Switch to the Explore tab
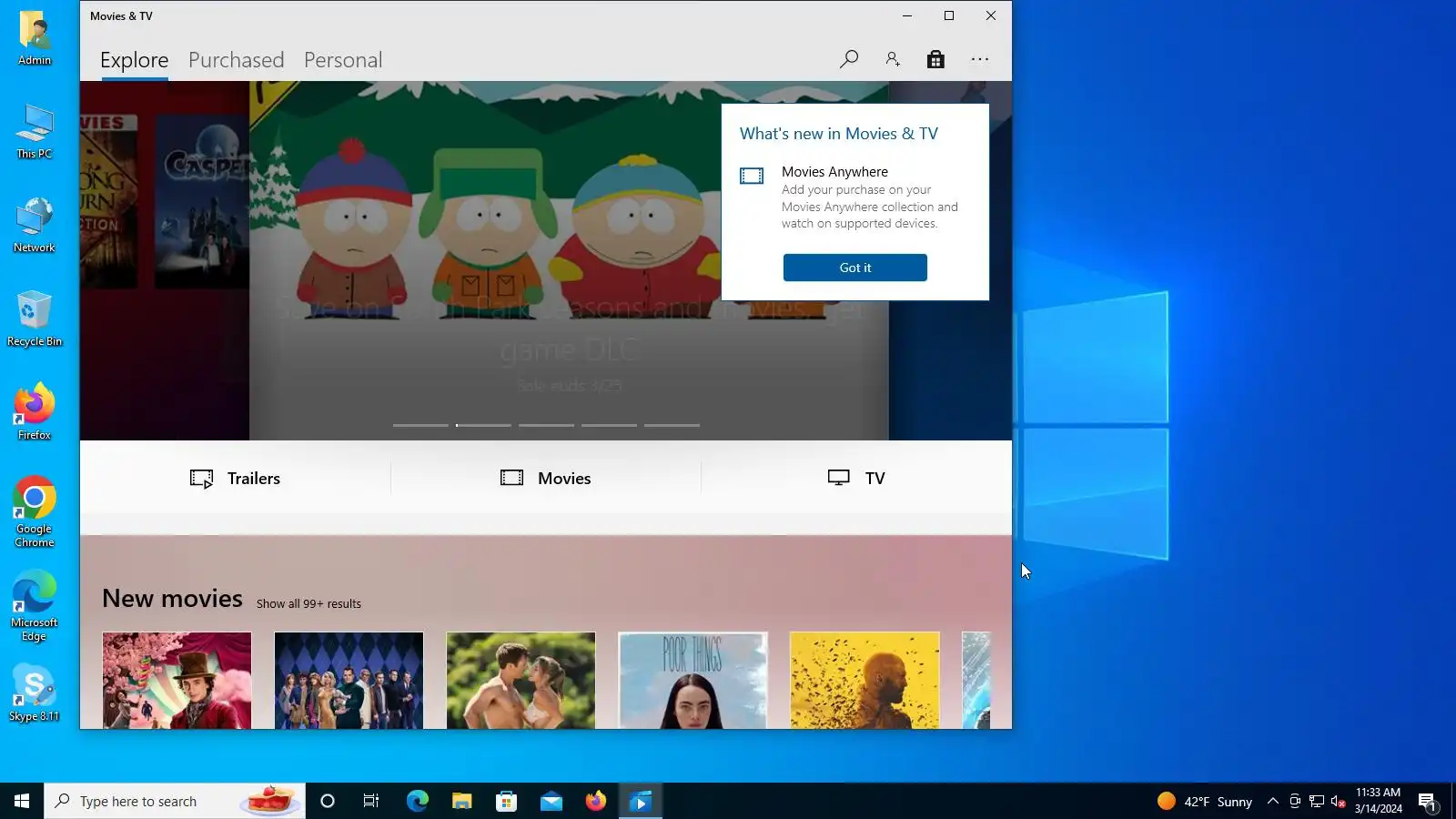 (135, 60)
